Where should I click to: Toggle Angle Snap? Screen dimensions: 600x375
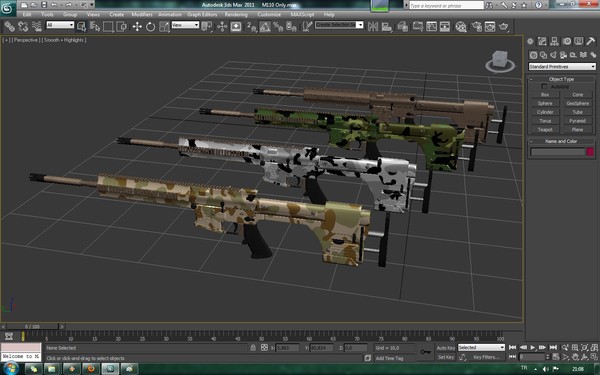point(265,26)
